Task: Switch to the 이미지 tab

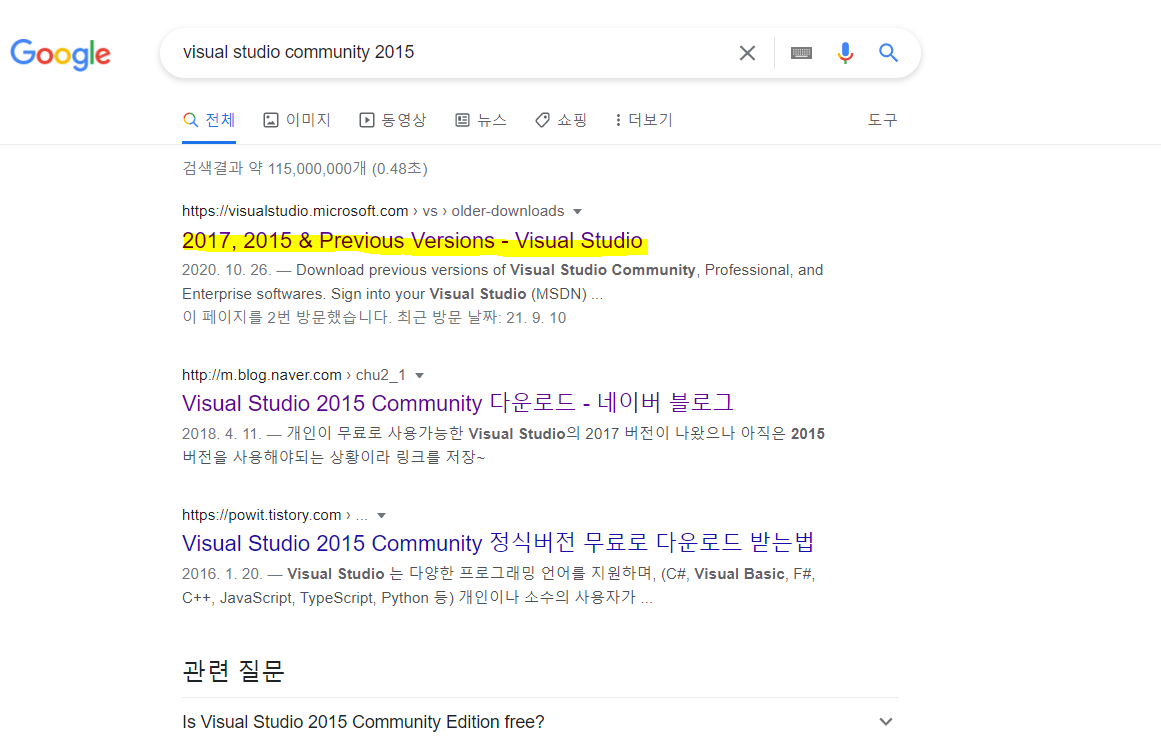Action: pos(297,120)
